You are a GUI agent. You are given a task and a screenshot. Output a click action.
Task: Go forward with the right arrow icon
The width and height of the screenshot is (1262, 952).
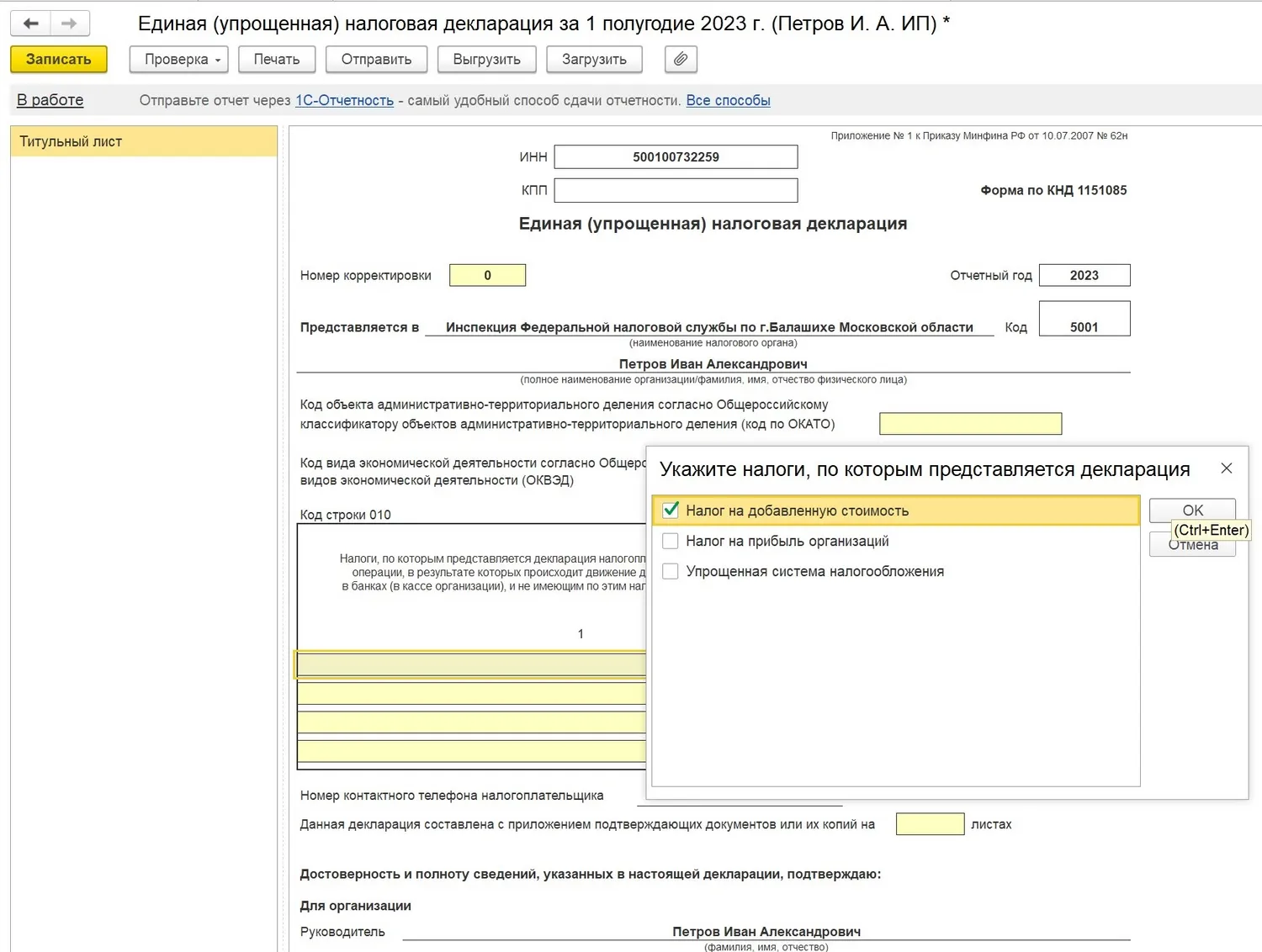tap(70, 24)
